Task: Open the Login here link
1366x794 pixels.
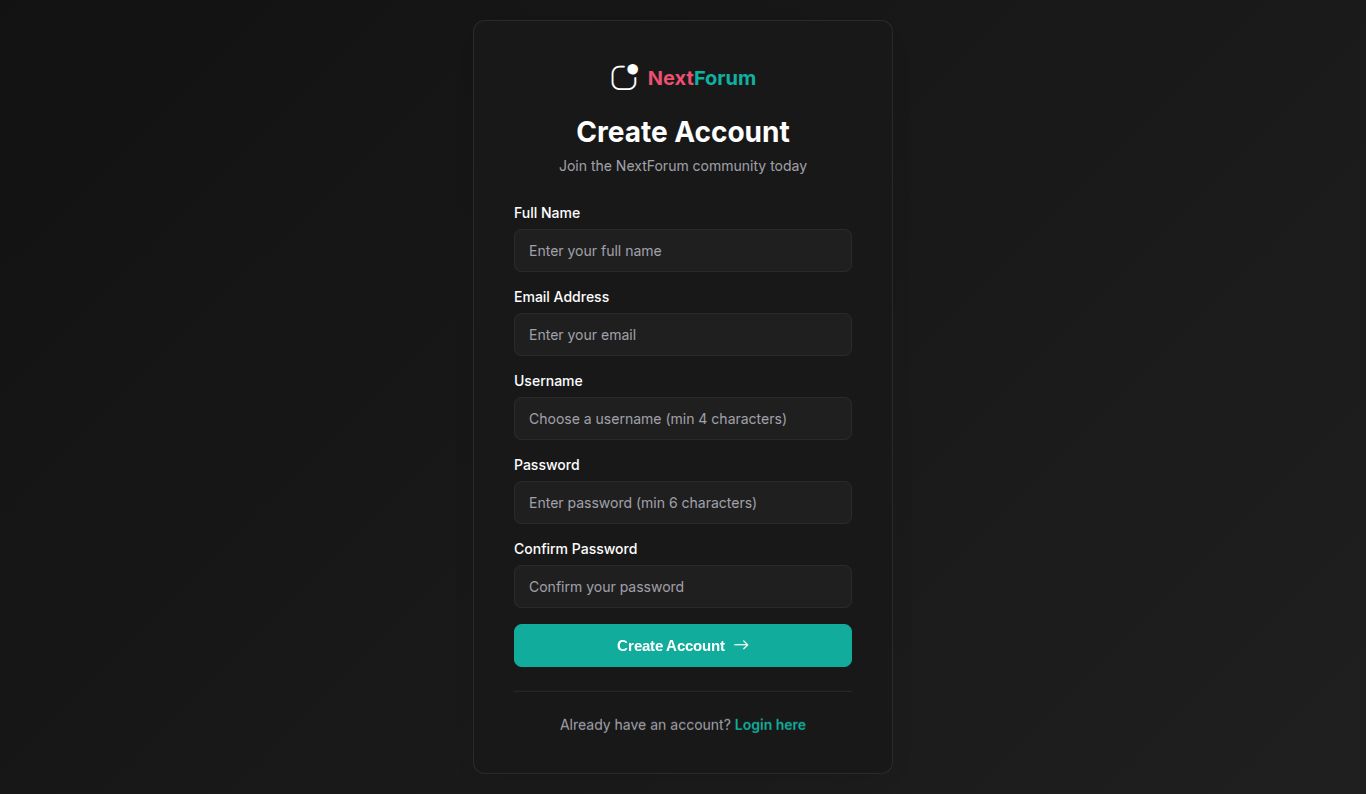Action: pos(769,725)
